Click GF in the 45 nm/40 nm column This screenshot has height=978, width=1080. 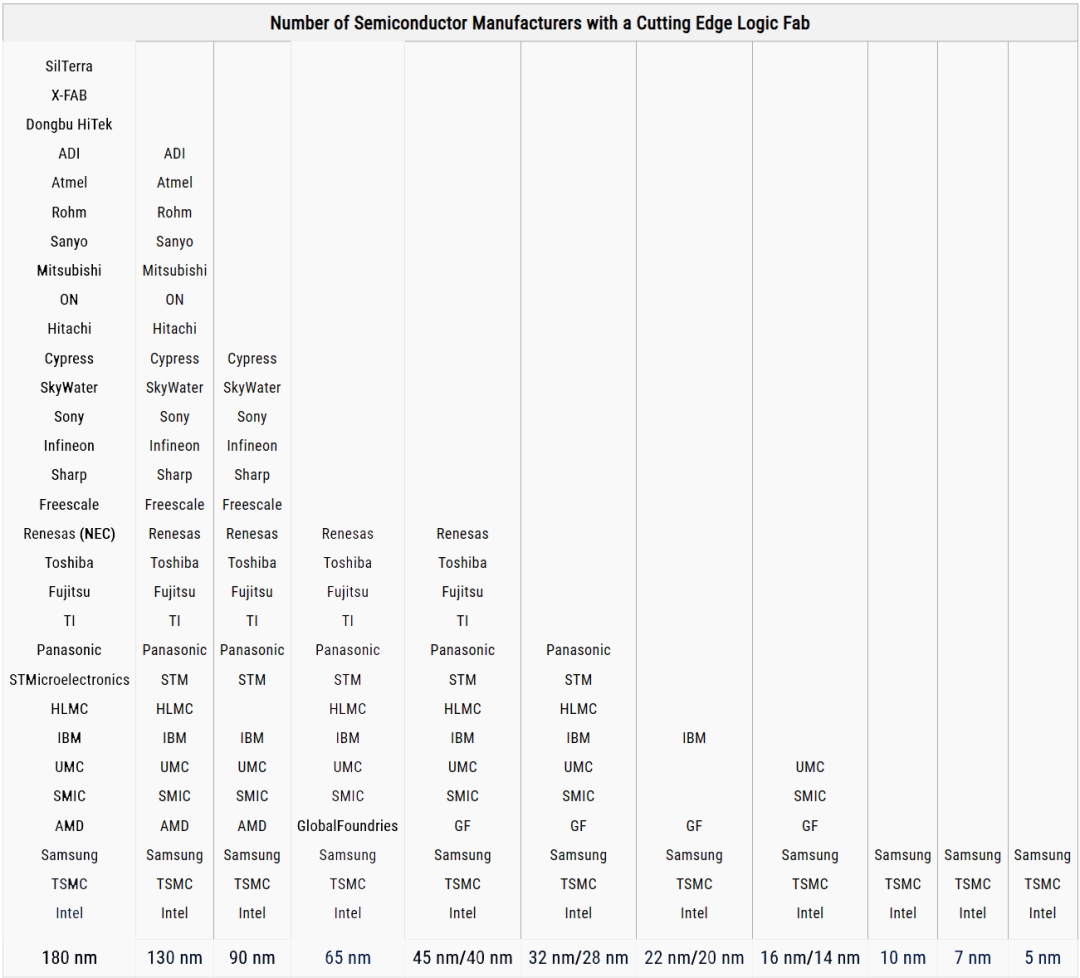pyautogui.click(x=462, y=825)
